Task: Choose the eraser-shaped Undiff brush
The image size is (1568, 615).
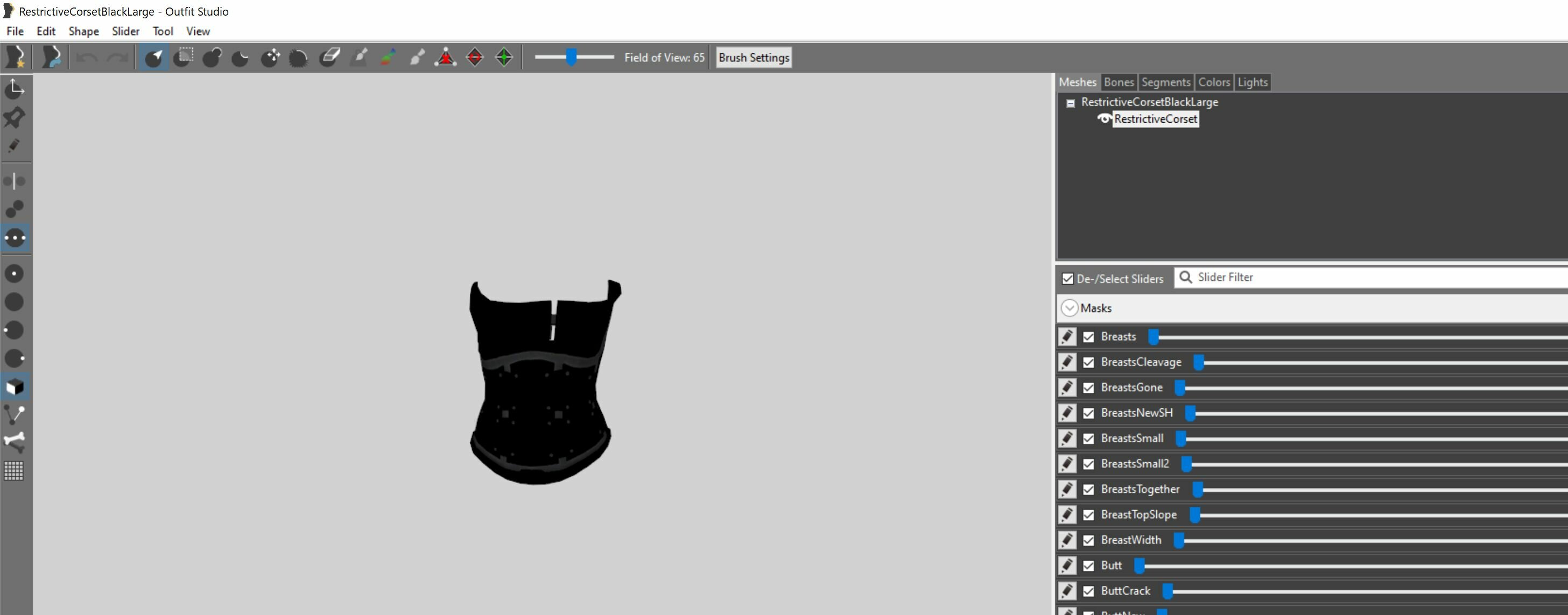Action: point(329,57)
